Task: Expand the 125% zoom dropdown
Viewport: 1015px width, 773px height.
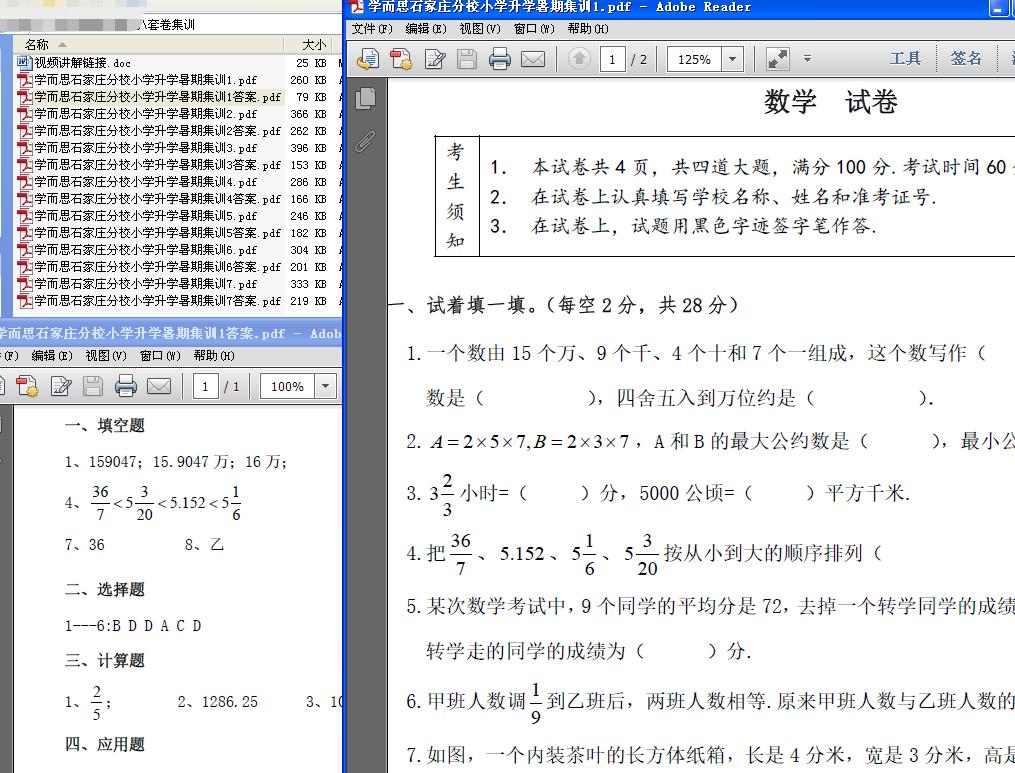Action: tap(733, 59)
